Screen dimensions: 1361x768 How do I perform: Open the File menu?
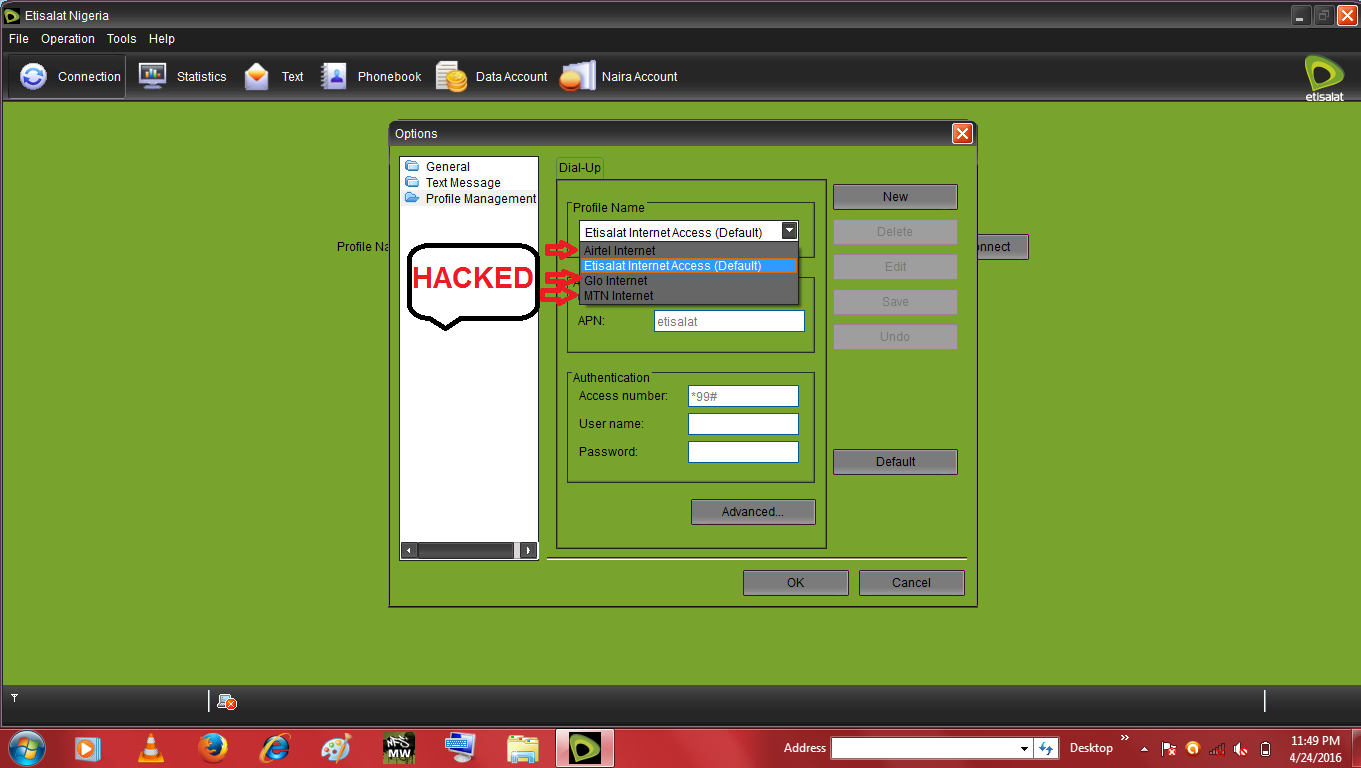point(19,39)
